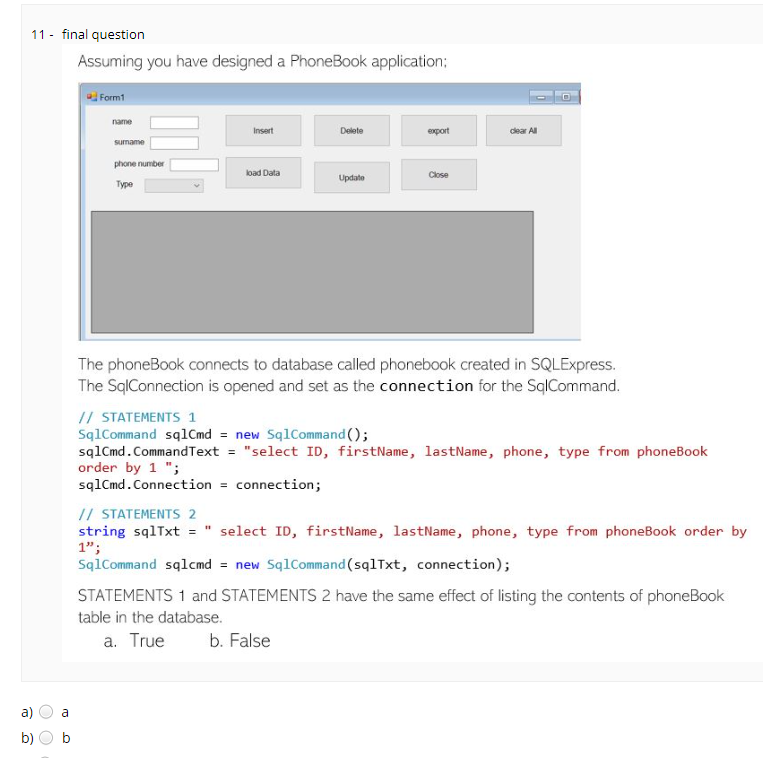Click the 'Type' label in Form1
This screenshot has width=763, height=758.
coord(125,184)
